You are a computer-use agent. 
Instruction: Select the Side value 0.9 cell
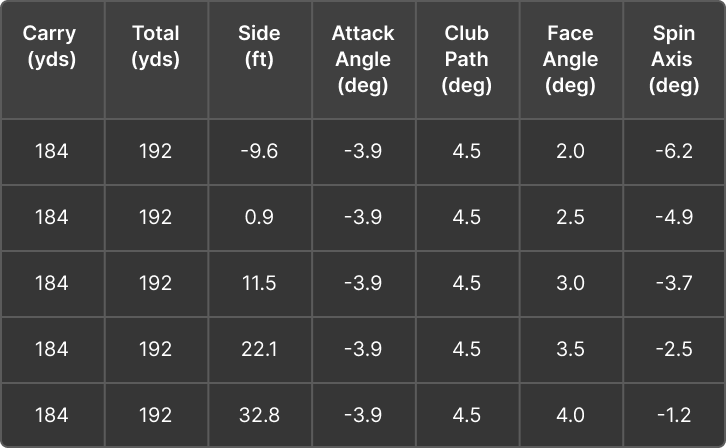(259, 217)
